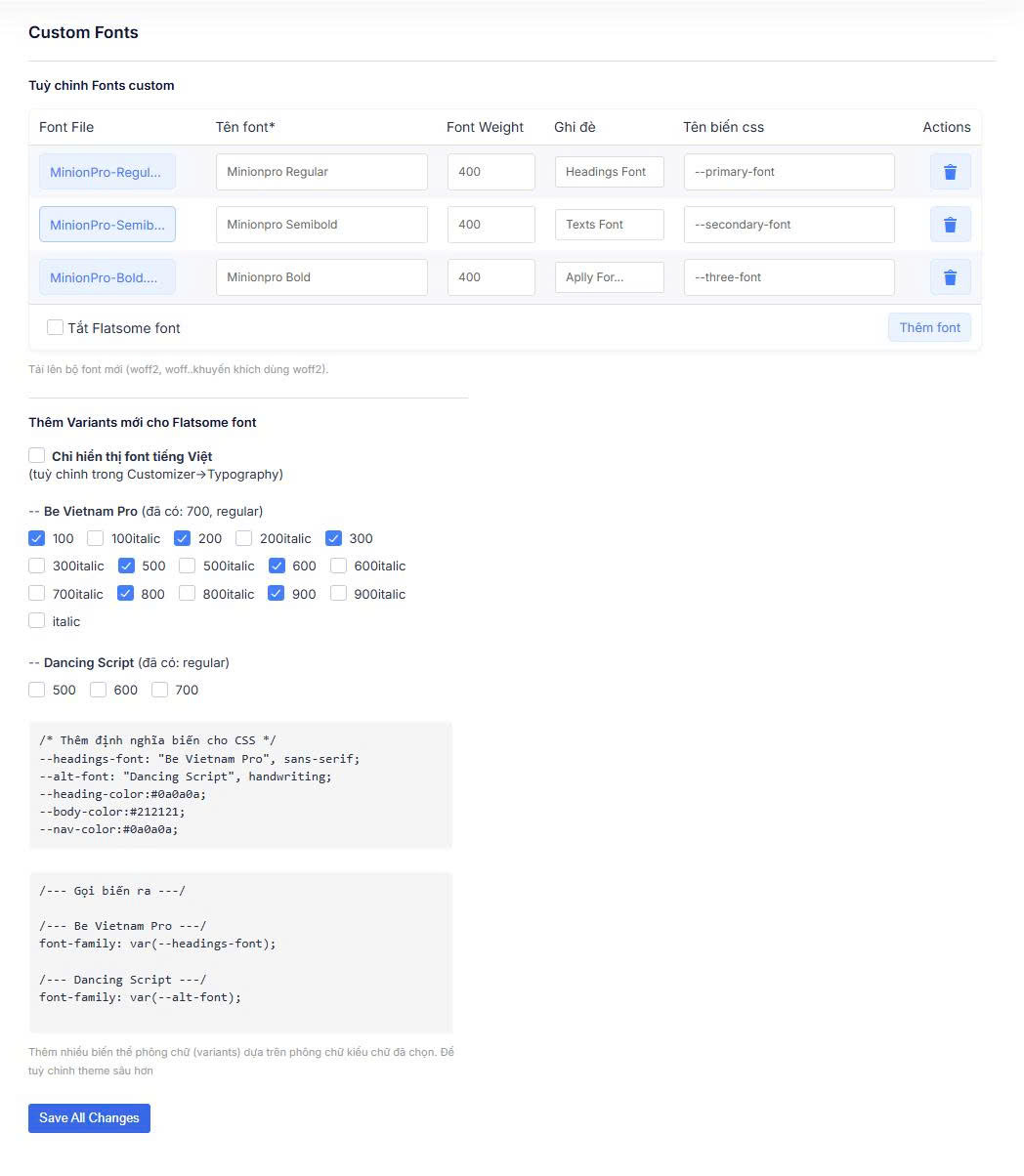
Task: Click the MinionPro-Bold font file button
Action: (107, 277)
